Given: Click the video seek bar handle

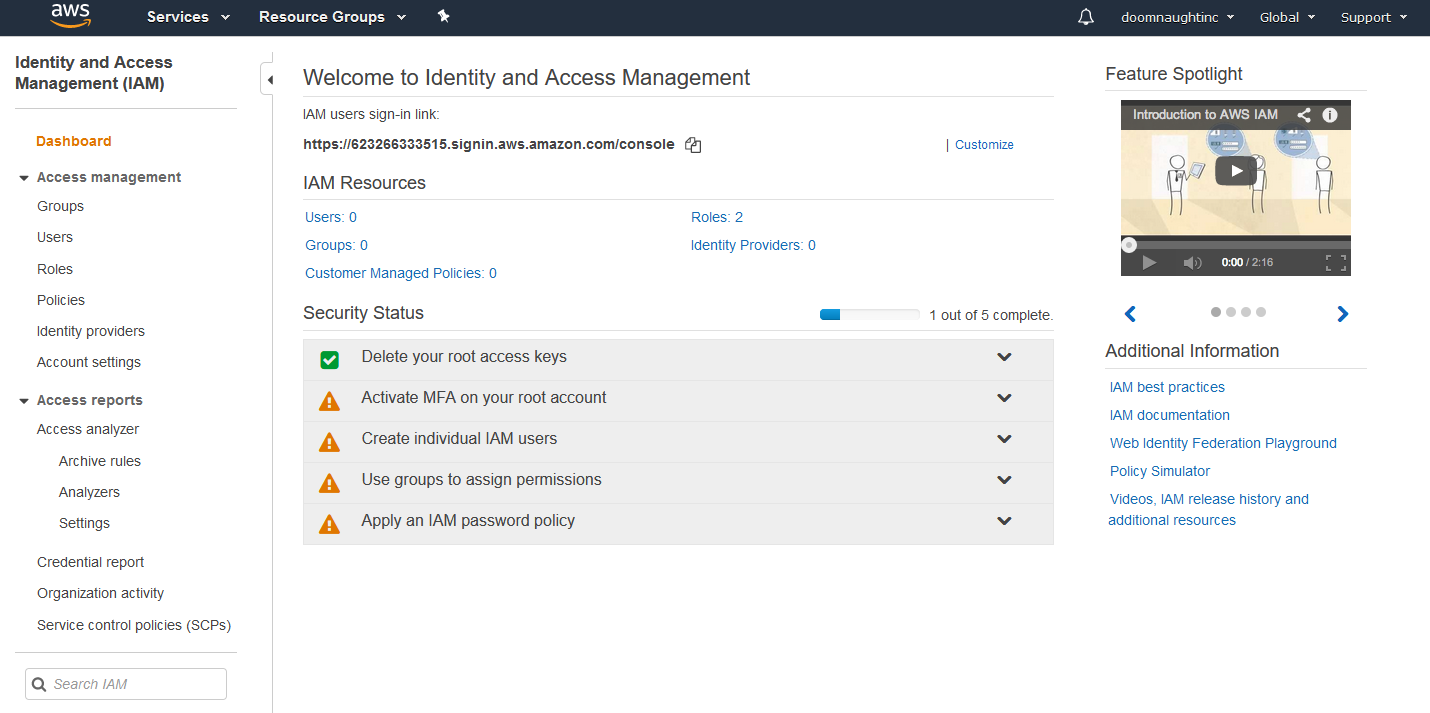Looking at the screenshot, I should coord(1129,244).
